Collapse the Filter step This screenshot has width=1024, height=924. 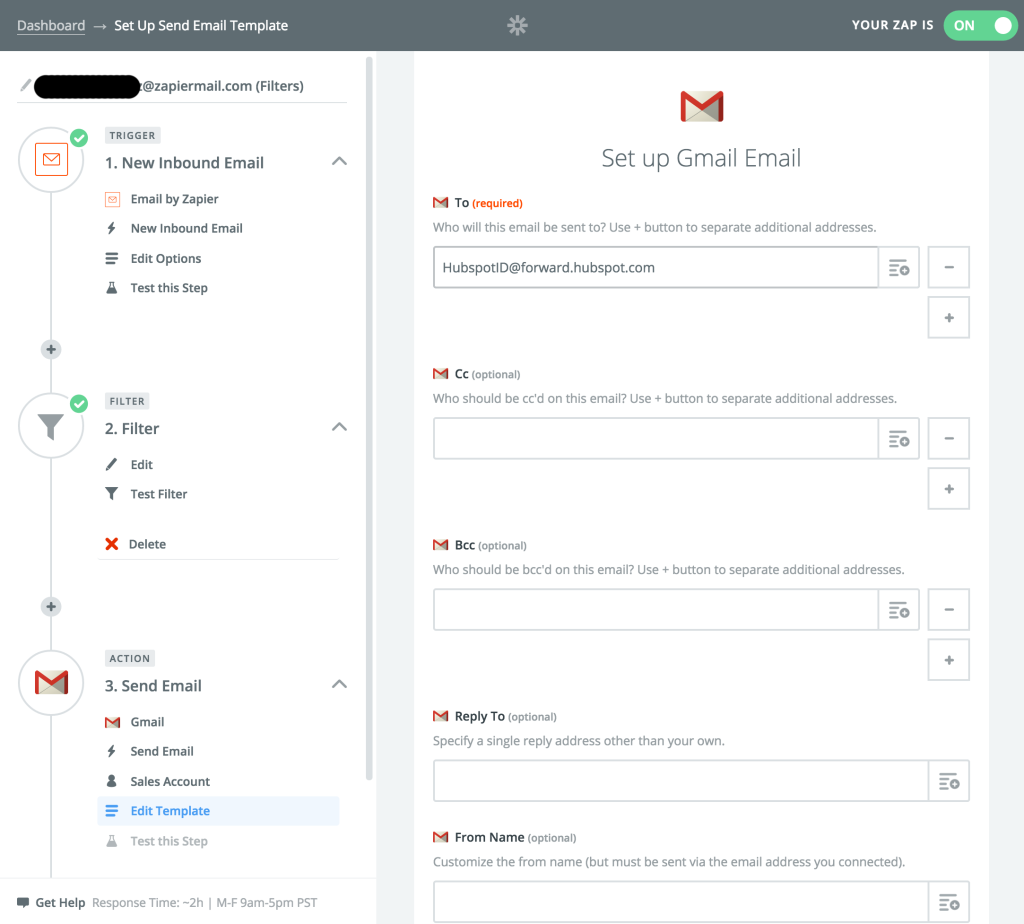coord(339,427)
